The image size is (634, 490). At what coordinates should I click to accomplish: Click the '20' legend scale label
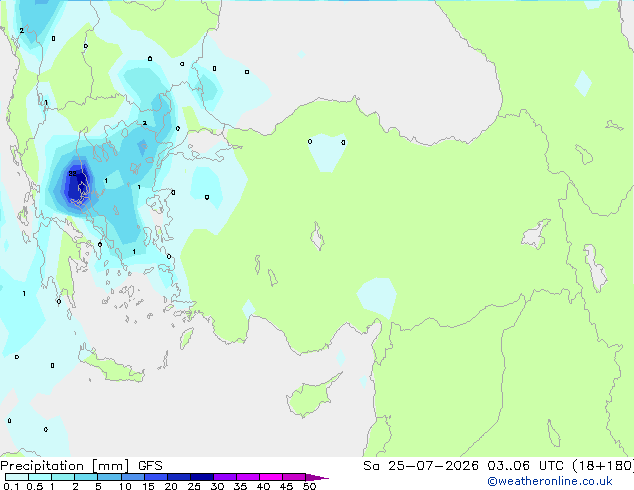pyautogui.click(x=171, y=486)
